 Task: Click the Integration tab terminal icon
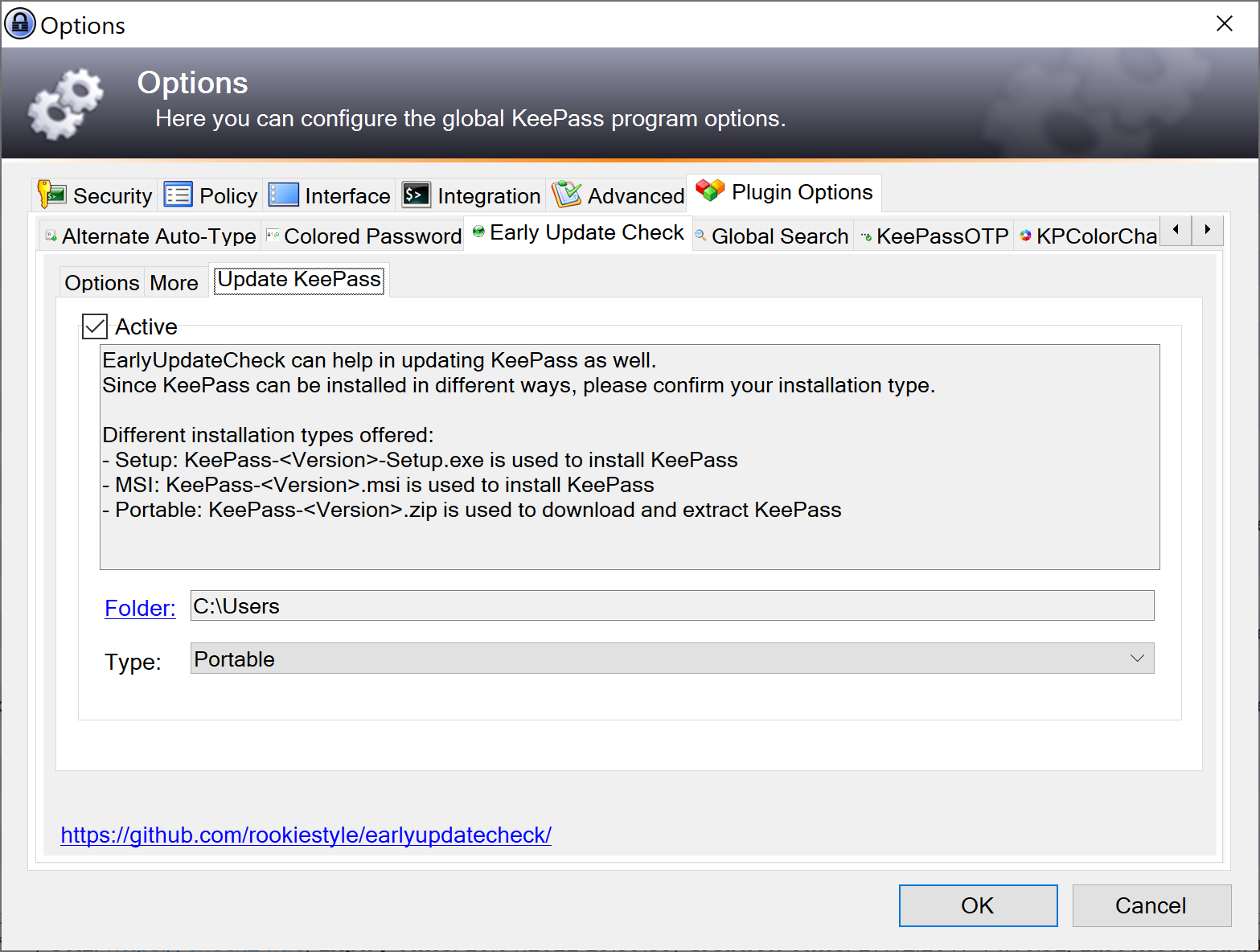(416, 195)
